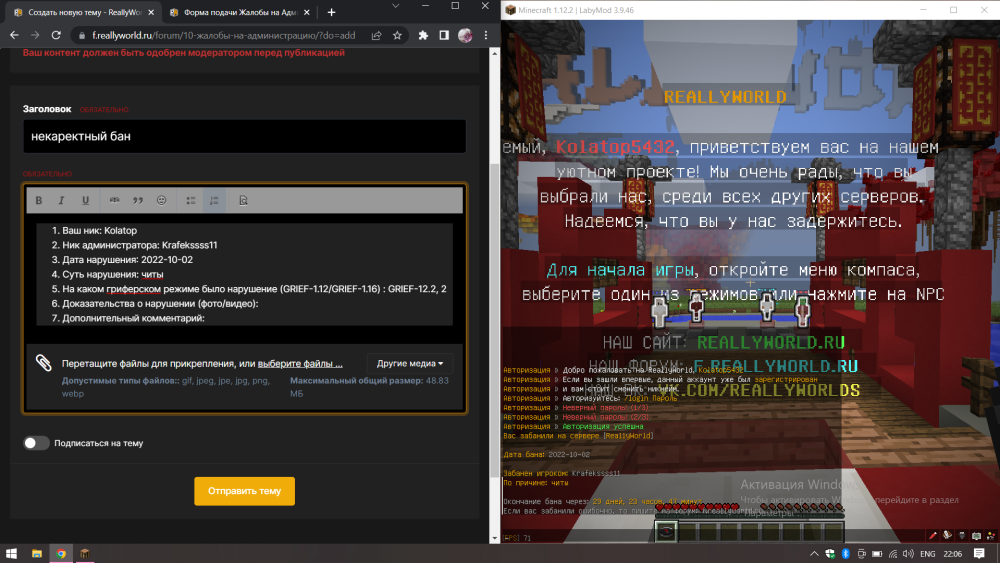Show hidden system tray icons
Screen dimensions: 1000x563
814,553
